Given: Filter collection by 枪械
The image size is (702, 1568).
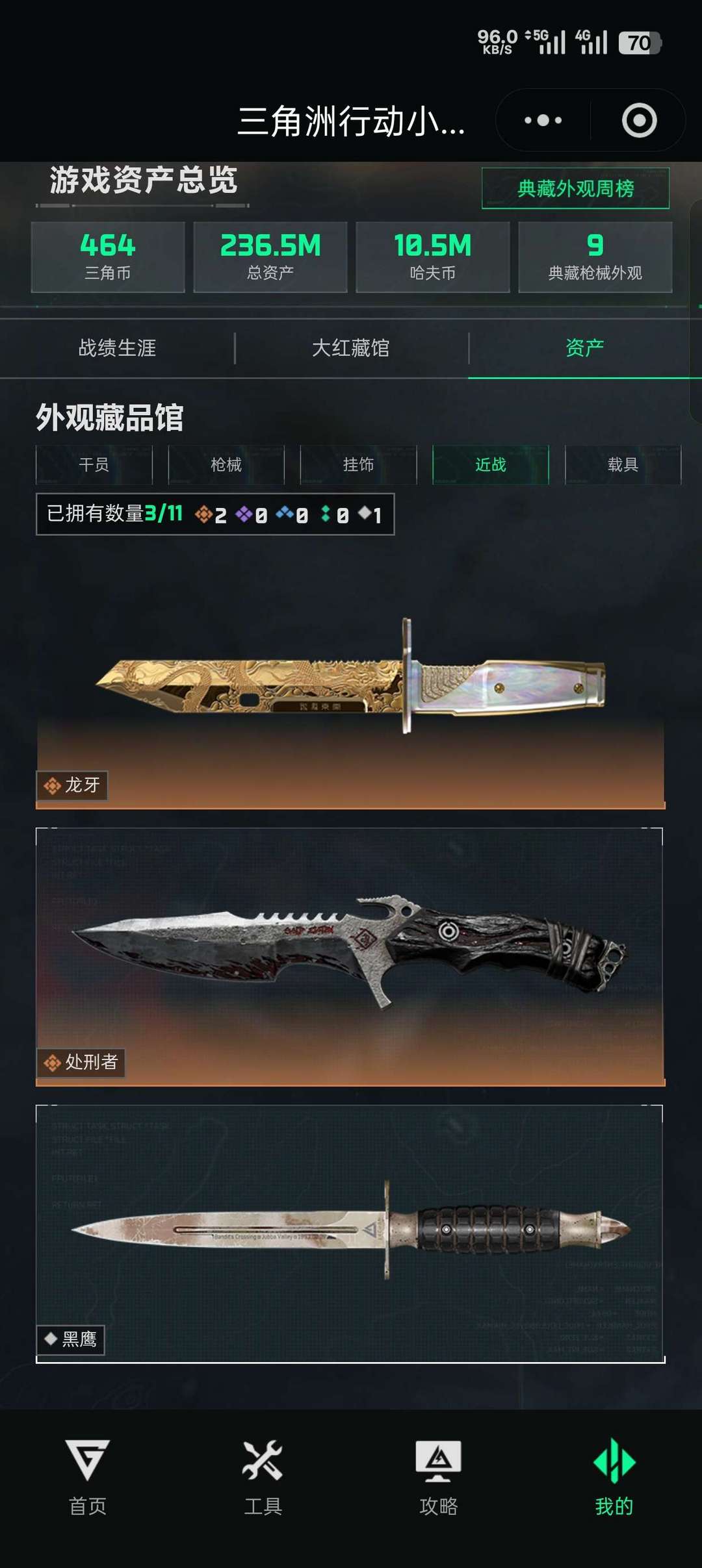Looking at the screenshot, I should coord(226,464).
